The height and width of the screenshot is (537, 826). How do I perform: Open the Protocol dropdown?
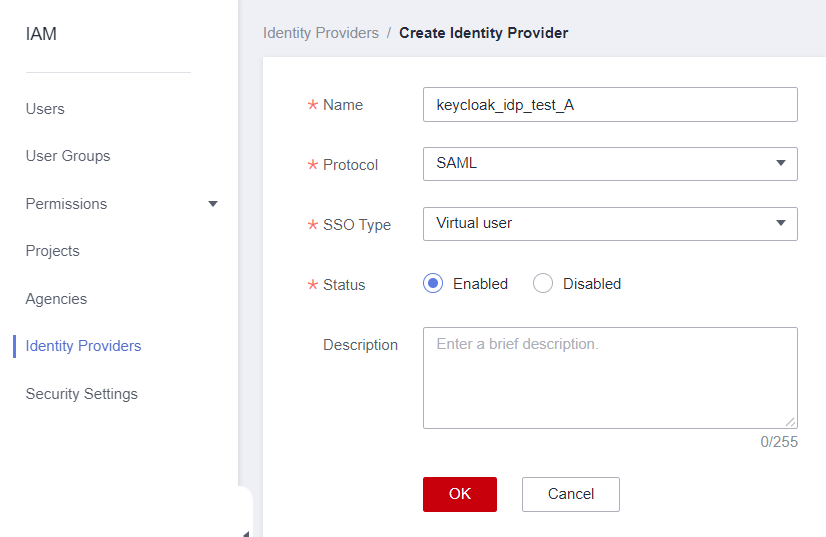610,164
